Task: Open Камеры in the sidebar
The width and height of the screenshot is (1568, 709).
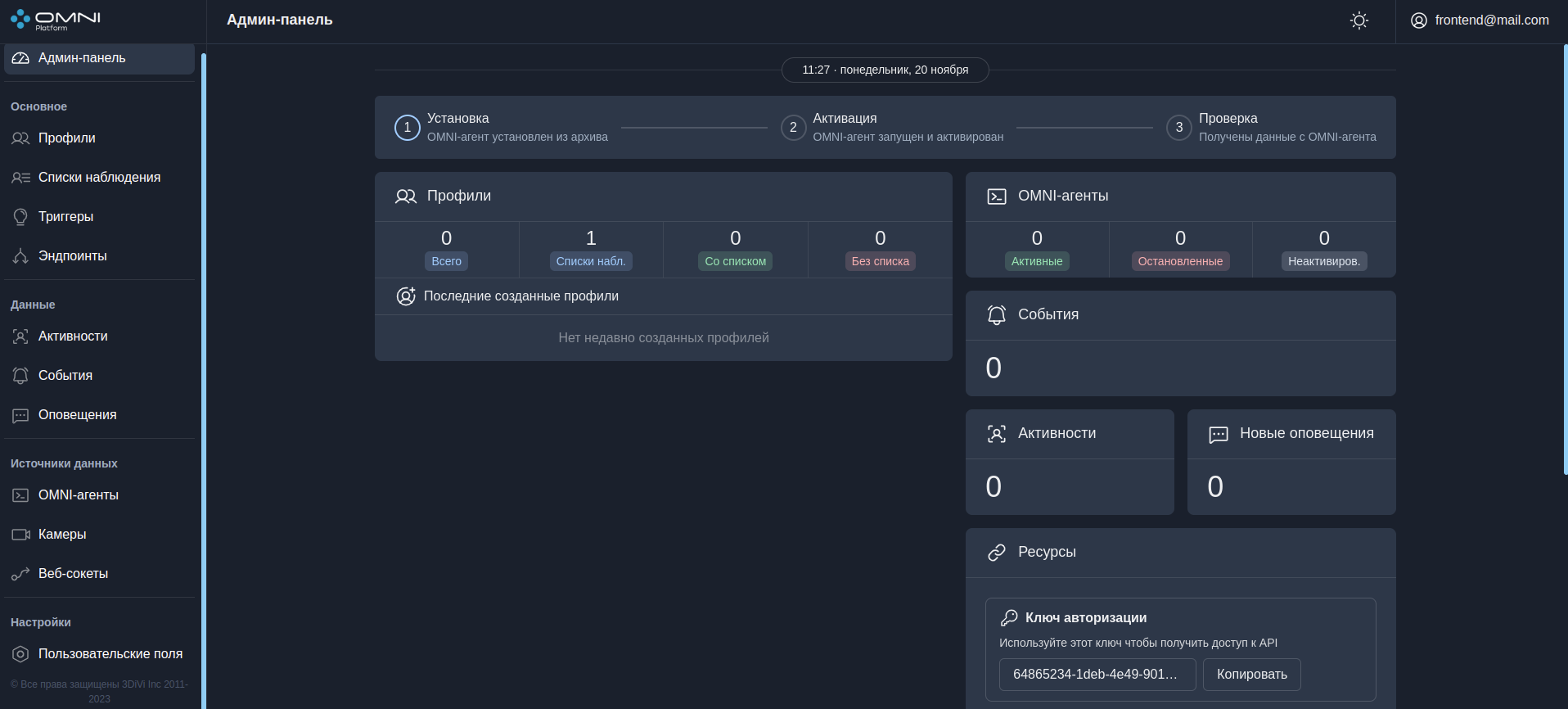Action: (x=99, y=535)
